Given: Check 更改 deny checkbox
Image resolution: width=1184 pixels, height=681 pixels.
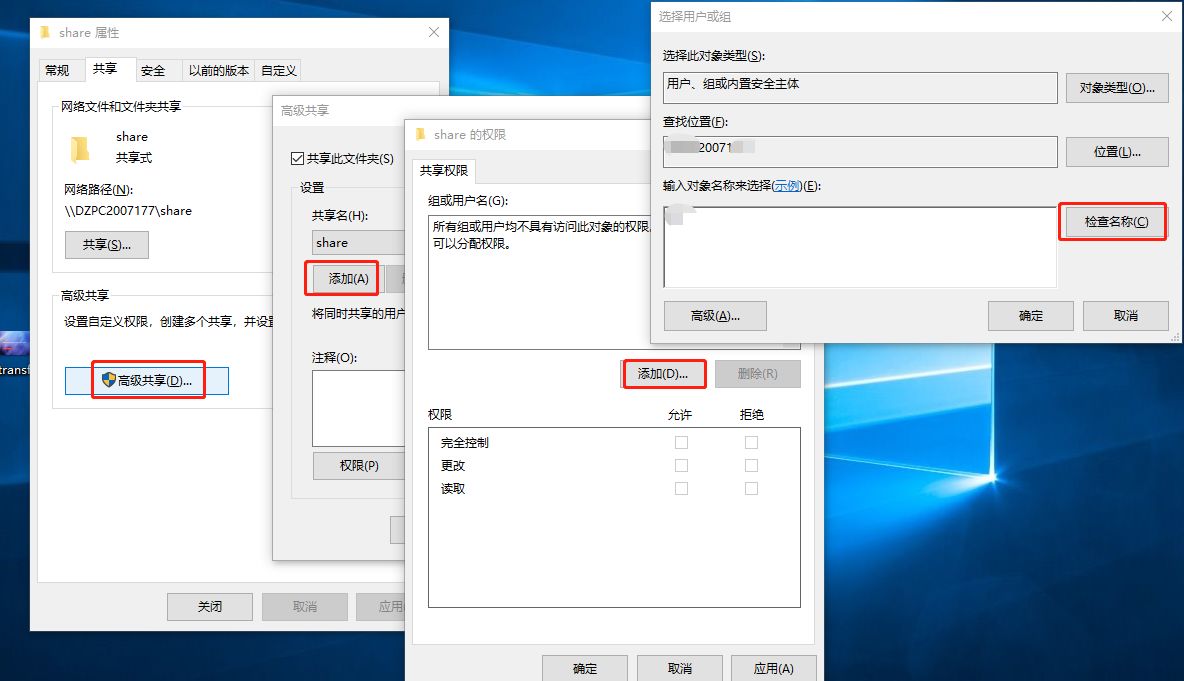Looking at the screenshot, I should coord(751,466).
